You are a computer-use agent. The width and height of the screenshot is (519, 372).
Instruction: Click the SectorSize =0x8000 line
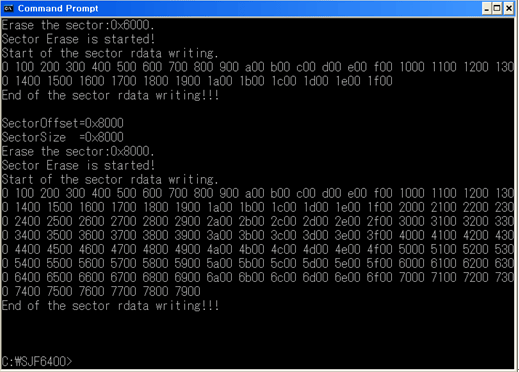click(x=62, y=137)
